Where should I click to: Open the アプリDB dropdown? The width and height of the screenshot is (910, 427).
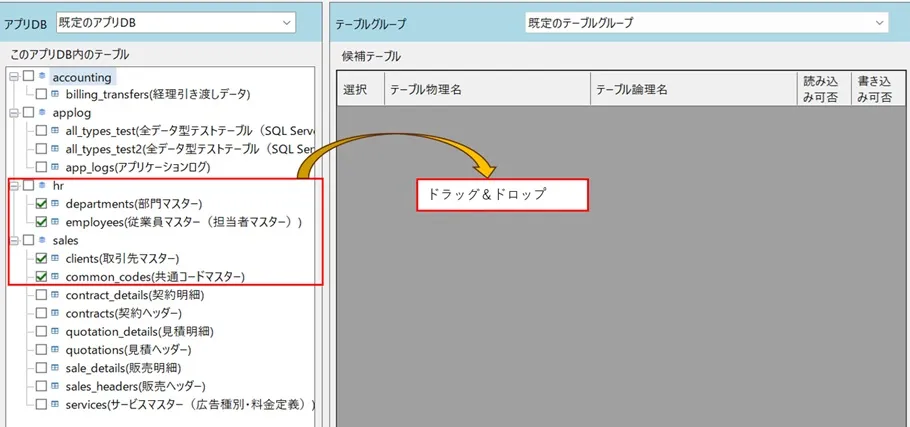click(176, 23)
